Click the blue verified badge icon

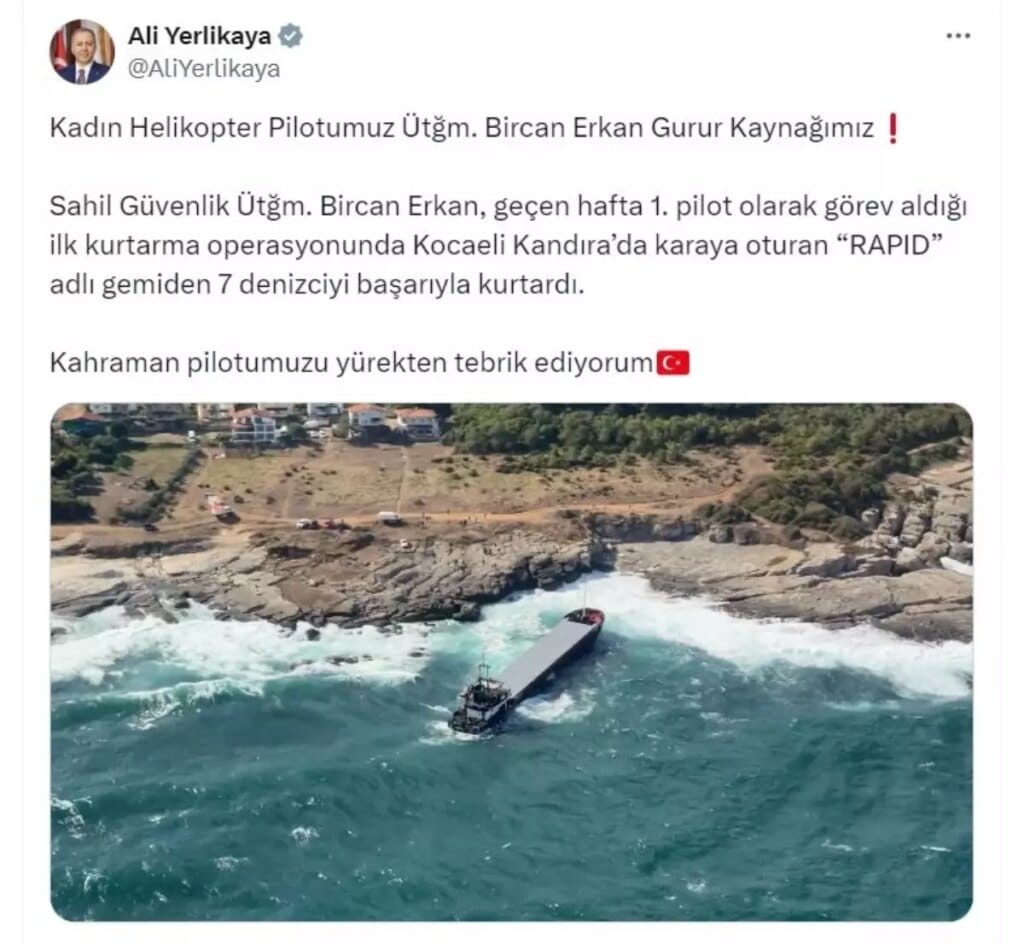point(291,36)
